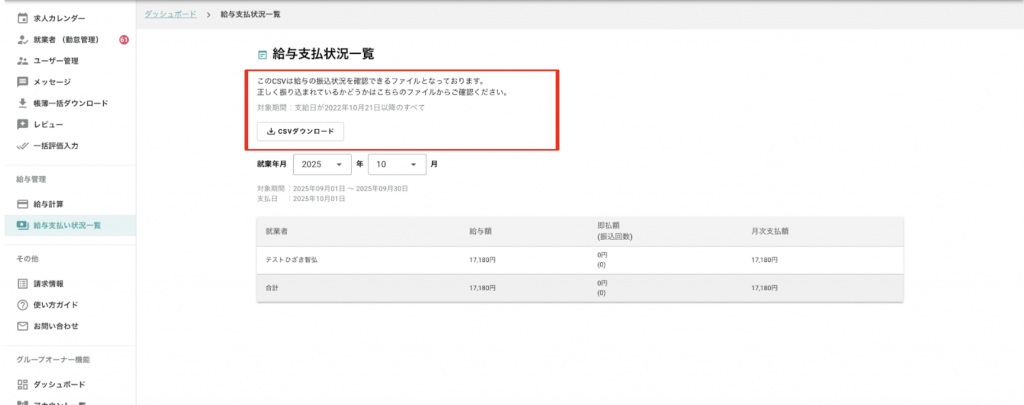This screenshot has height=405, width=1024.
Task: Click the レビュー sidebar icon
Action: pyautogui.click(x=22, y=124)
